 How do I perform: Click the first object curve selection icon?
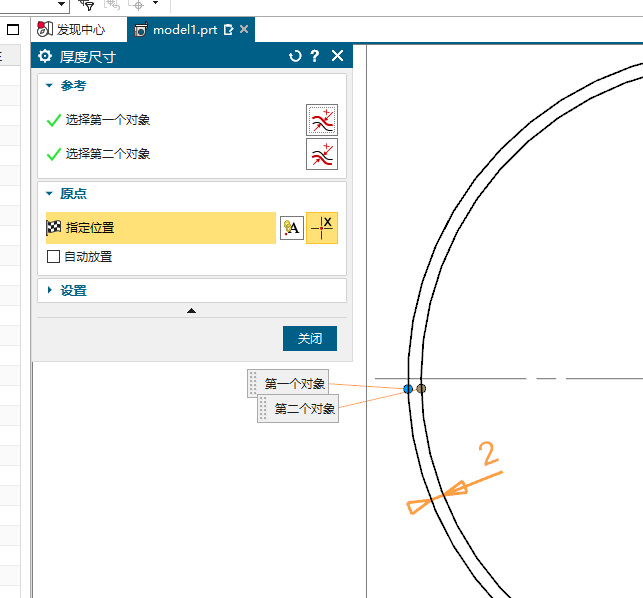point(321,120)
